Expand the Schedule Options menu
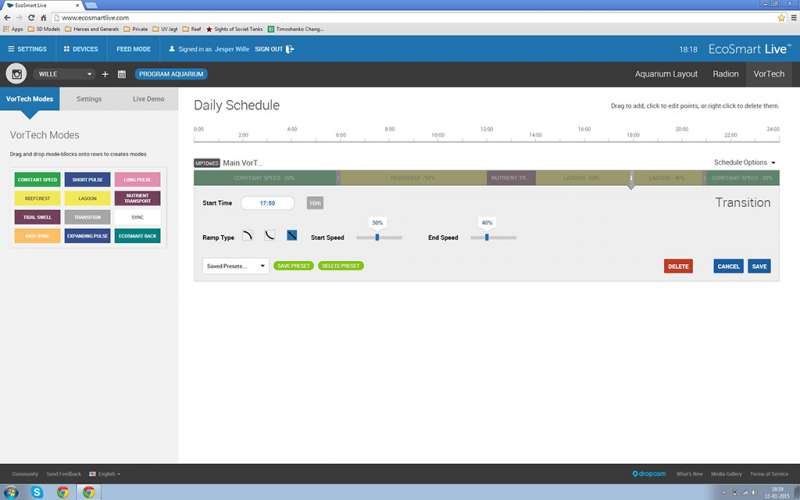 [x=745, y=162]
